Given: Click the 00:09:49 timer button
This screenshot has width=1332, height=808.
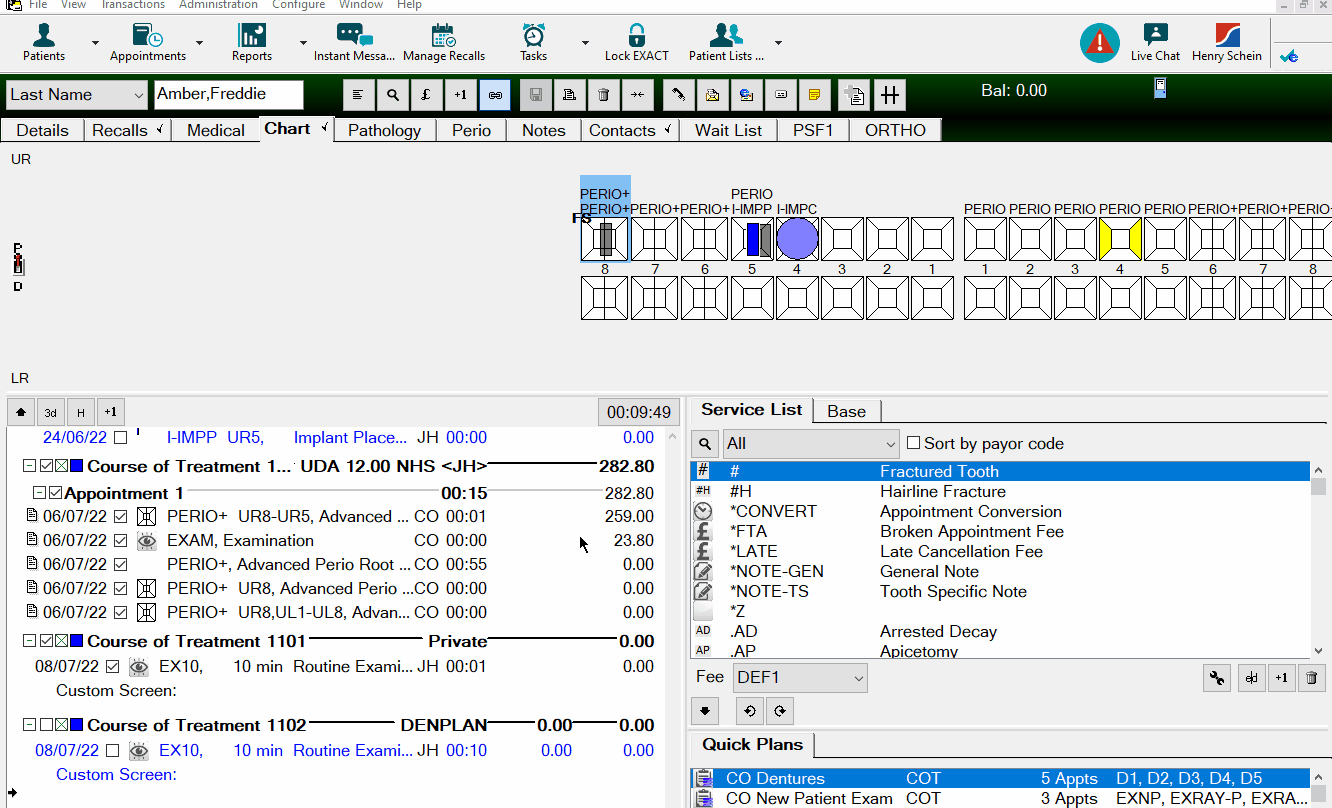Looking at the screenshot, I should [639, 412].
